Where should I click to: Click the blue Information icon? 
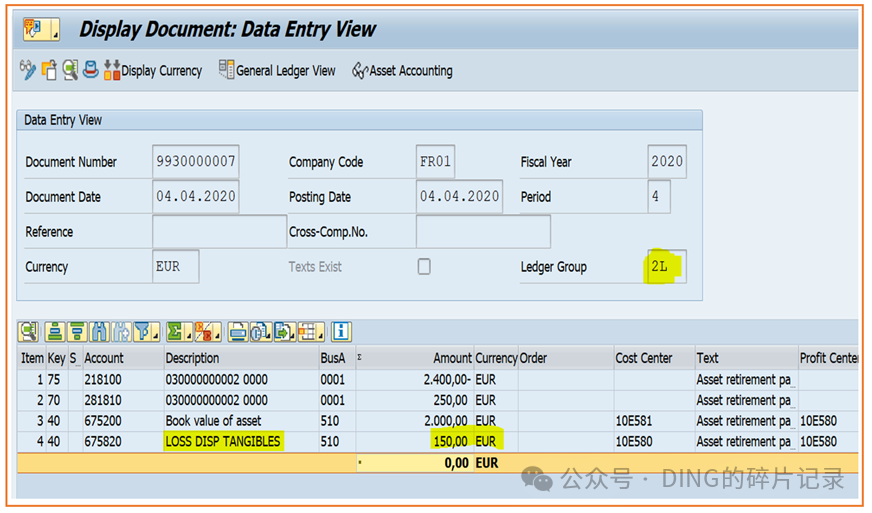coord(341,332)
